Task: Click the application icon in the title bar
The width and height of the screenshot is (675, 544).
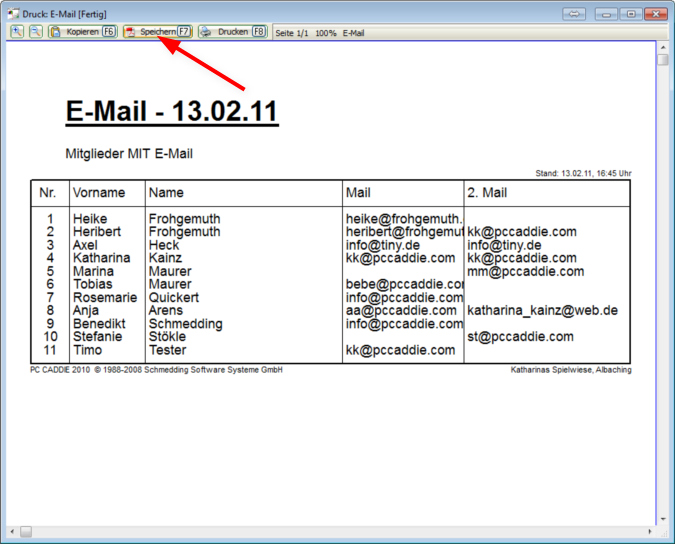Action: click(13, 13)
